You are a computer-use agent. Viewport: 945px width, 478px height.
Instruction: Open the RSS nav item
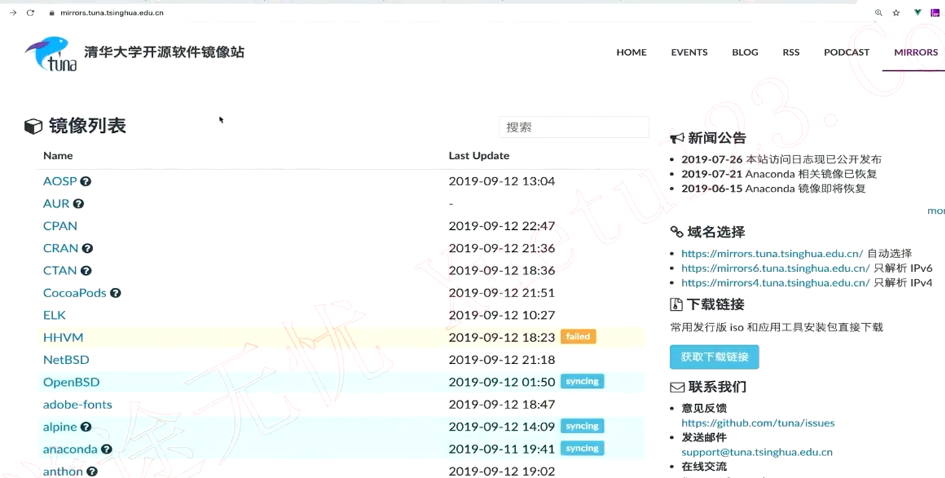coord(791,52)
